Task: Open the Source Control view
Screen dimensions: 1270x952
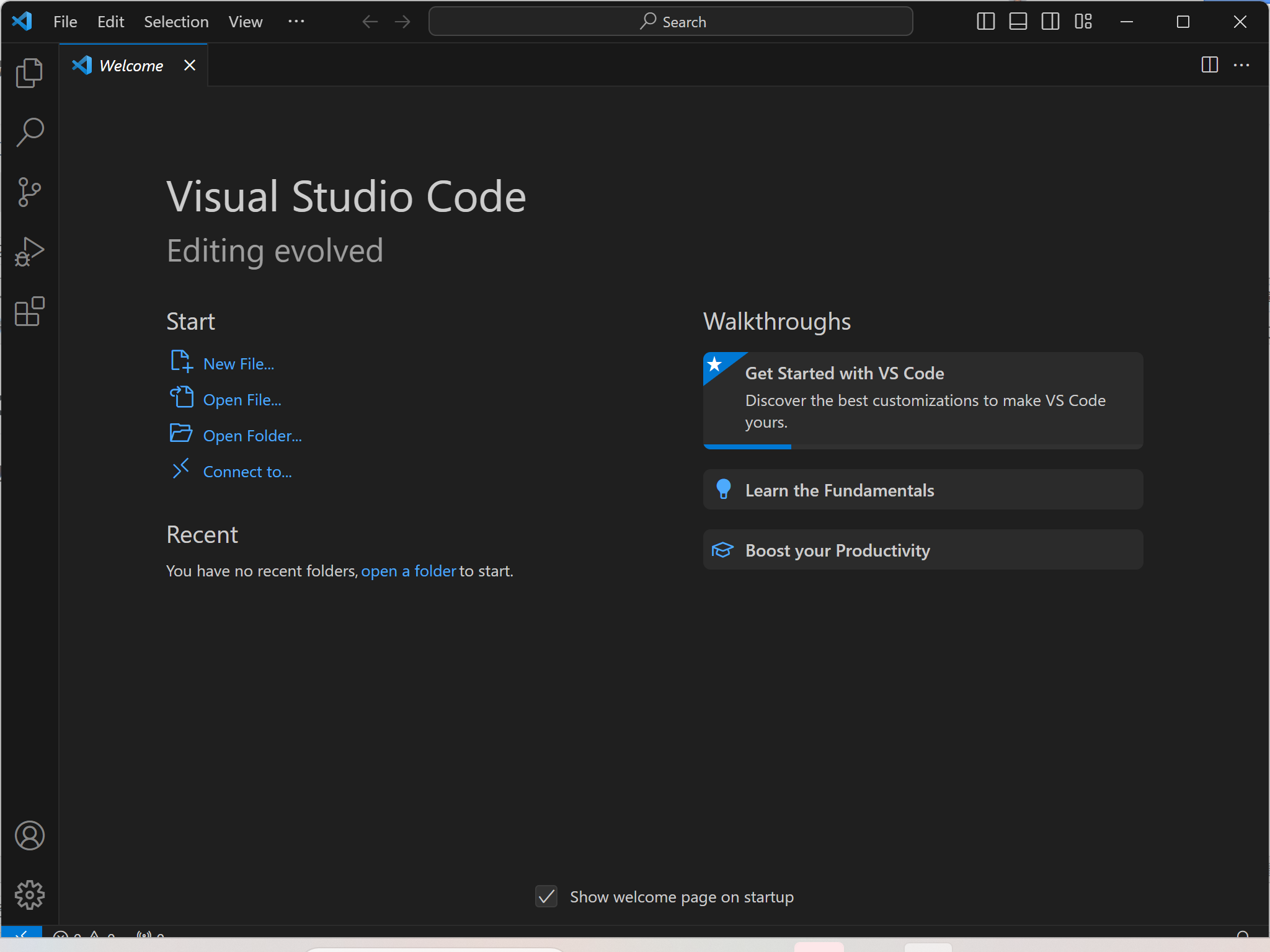Action: (29, 192)
